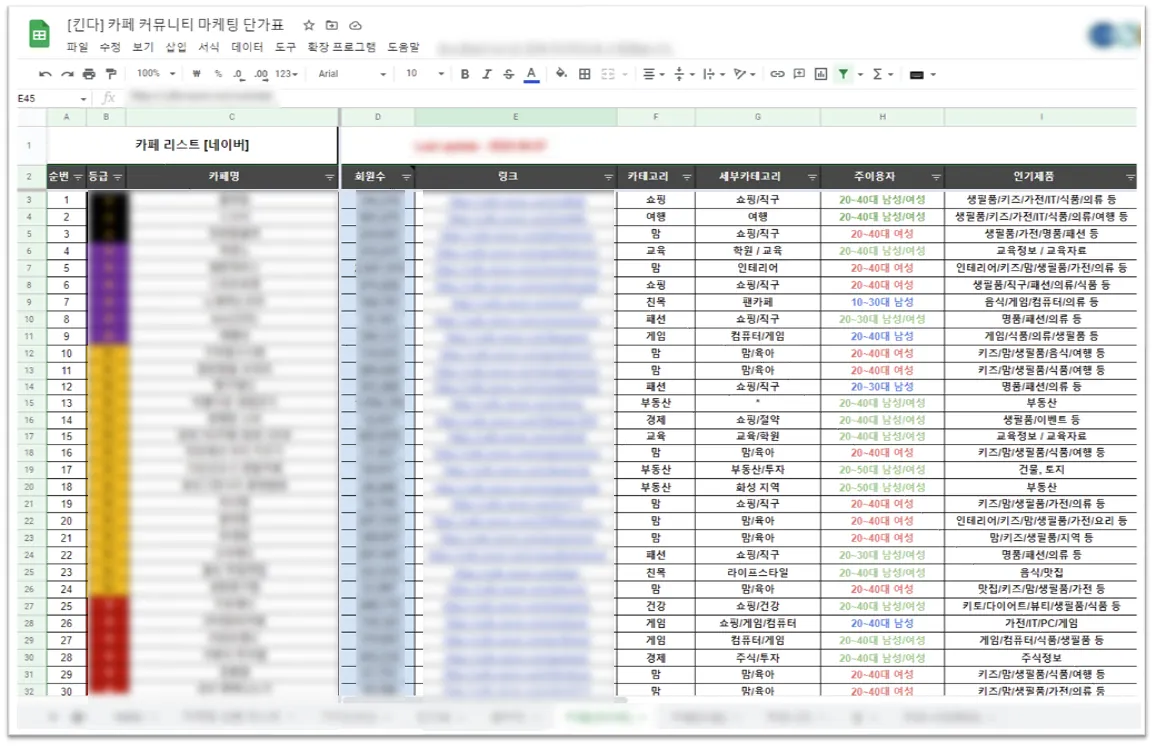Click the 라이프스타일 cell
Viewport: 1154px width, 746px height.
757,572
